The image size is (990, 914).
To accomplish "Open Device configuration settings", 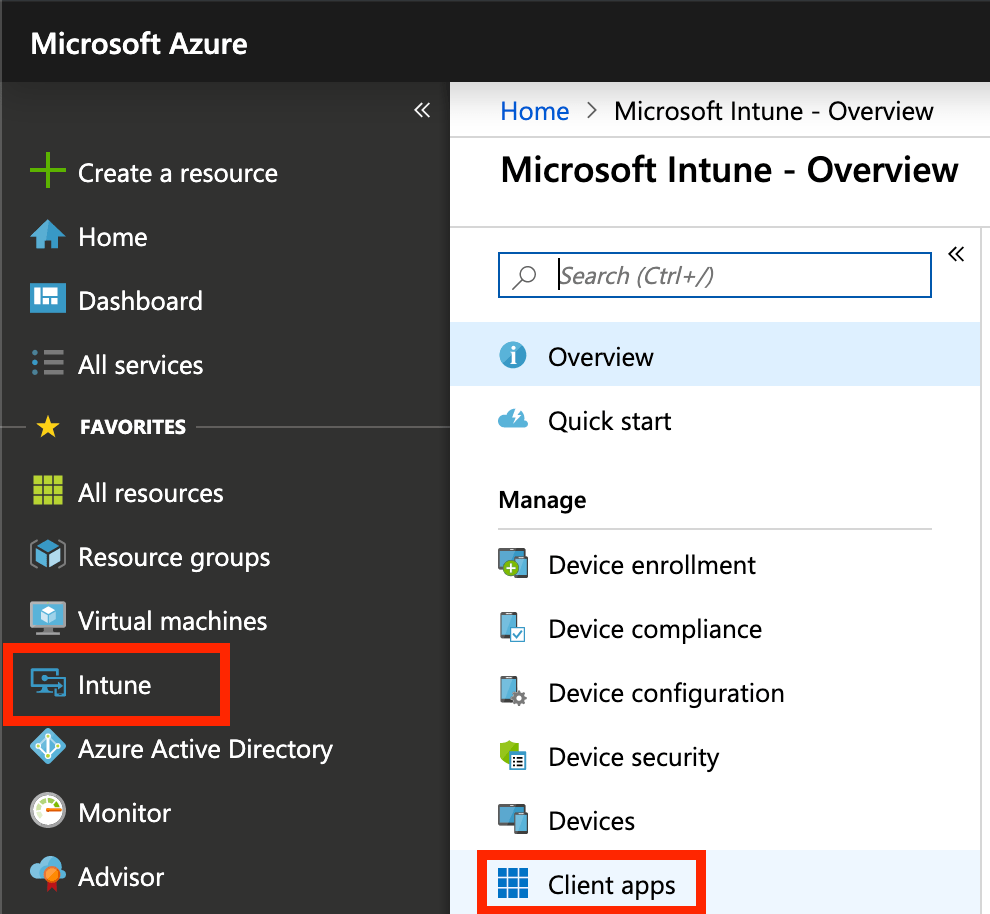I will [x=666, y=693].
